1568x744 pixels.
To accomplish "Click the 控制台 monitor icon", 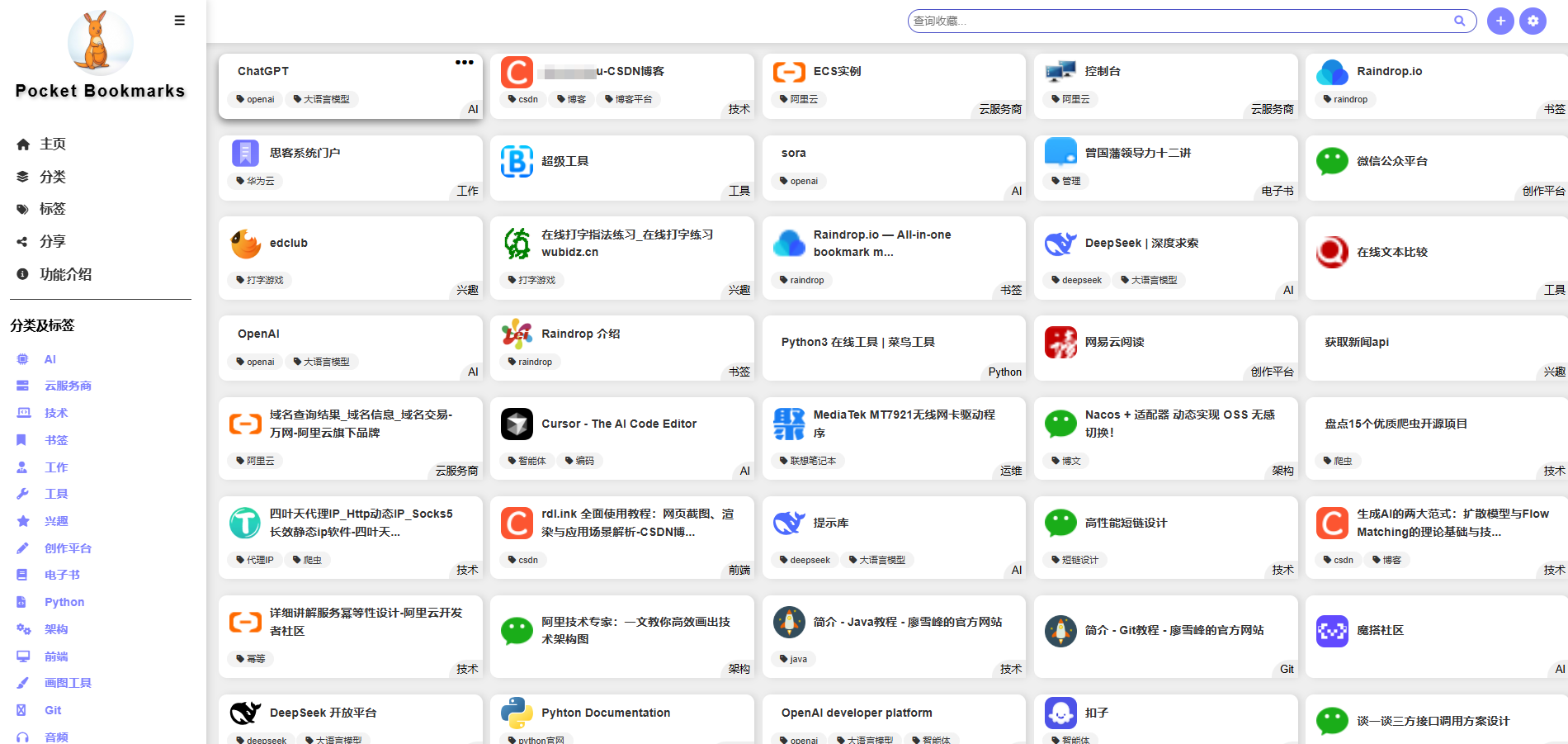I will click(x=1060, y=72).
